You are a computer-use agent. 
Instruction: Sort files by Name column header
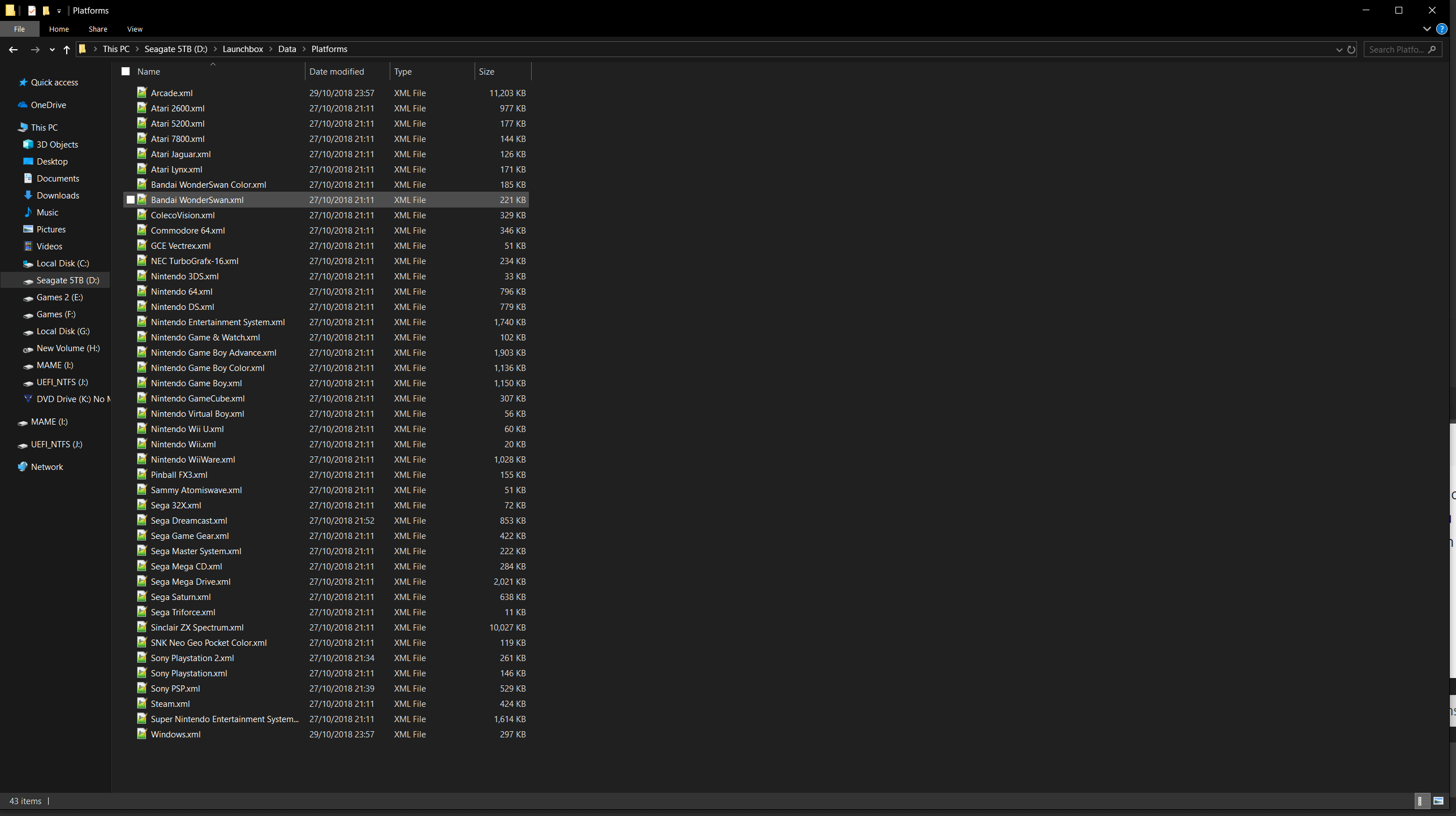[149, 71]
